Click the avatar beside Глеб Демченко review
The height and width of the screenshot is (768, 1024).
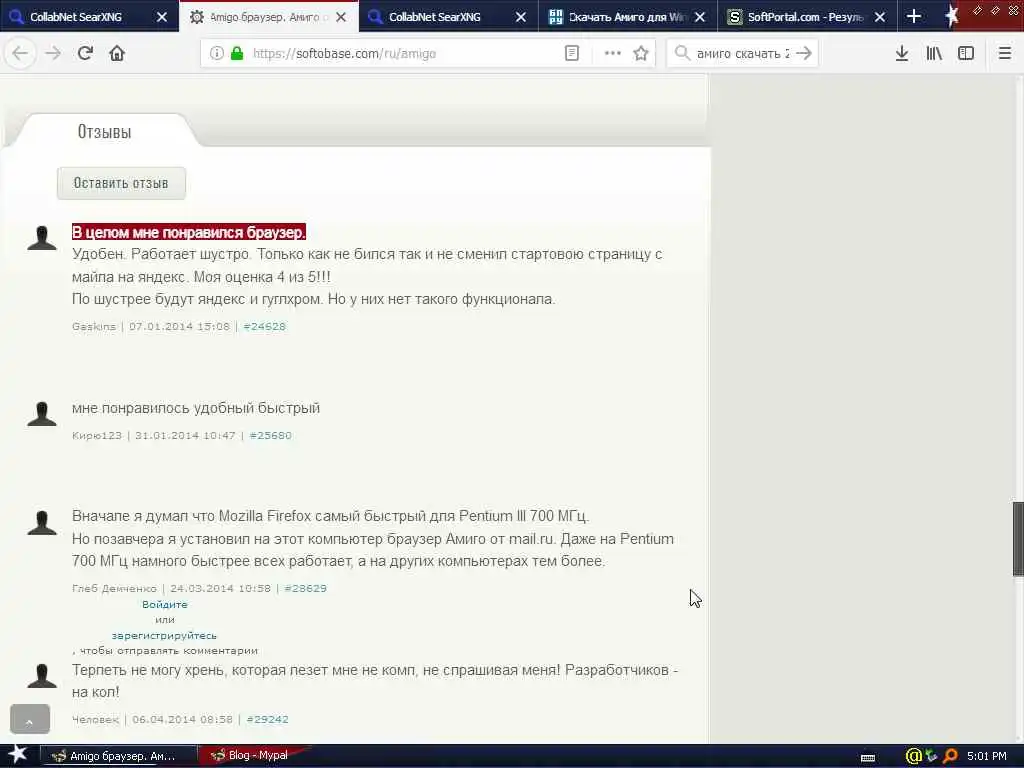[x=42, y=522]
